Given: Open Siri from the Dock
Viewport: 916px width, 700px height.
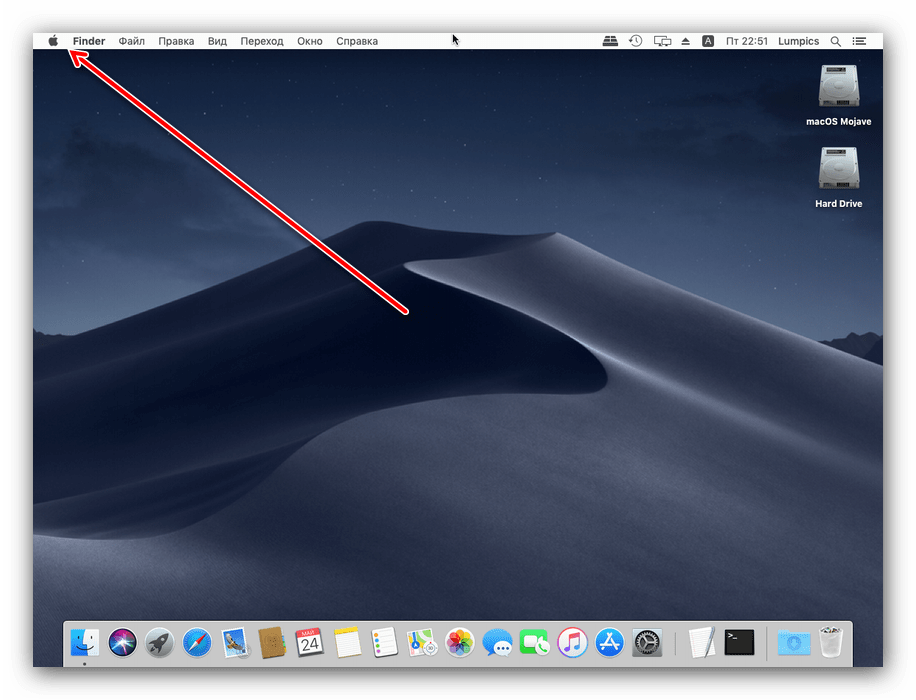Looking at the screenshot, I should coord(123,642).
